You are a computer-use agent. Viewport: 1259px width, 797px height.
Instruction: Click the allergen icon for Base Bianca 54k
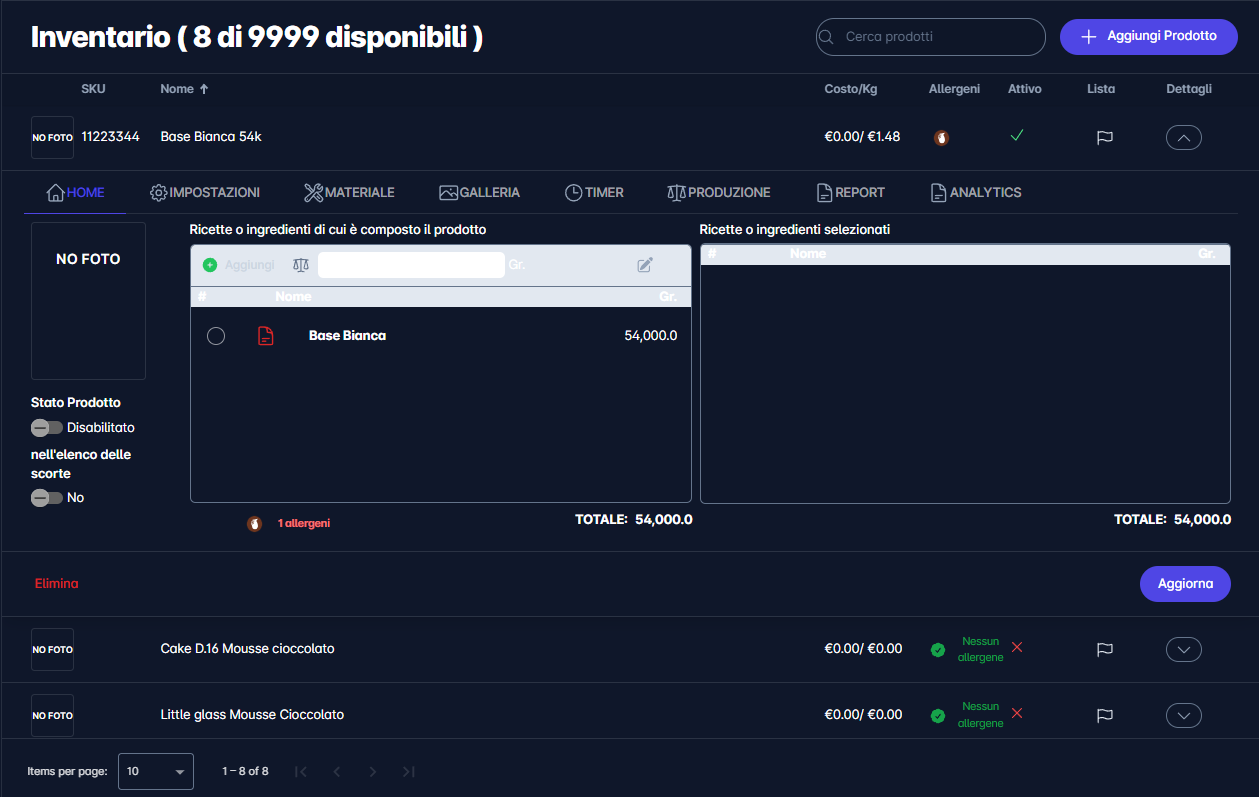click(941, 138)
